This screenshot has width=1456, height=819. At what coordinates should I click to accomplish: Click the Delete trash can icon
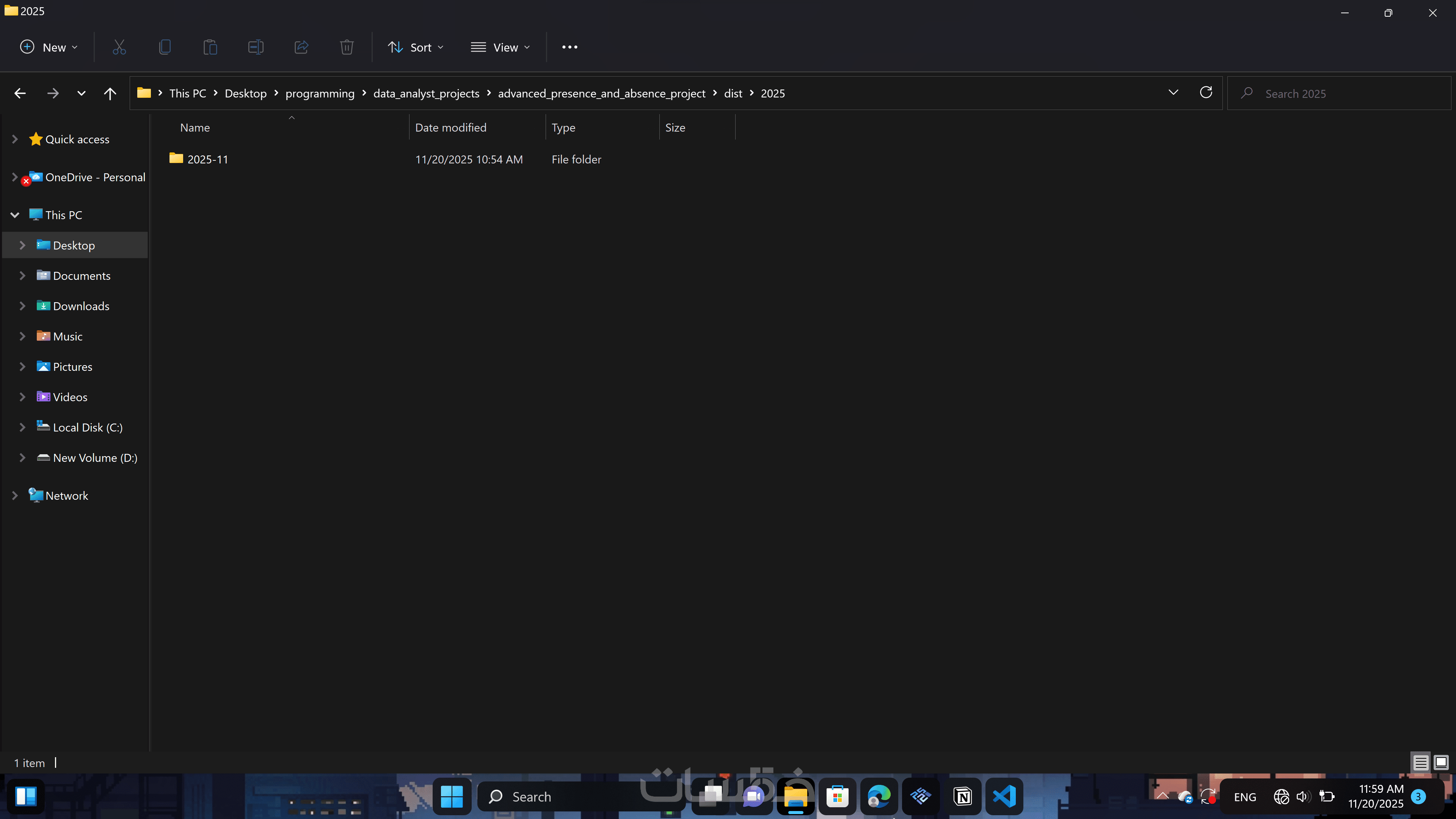pos(347,47)
